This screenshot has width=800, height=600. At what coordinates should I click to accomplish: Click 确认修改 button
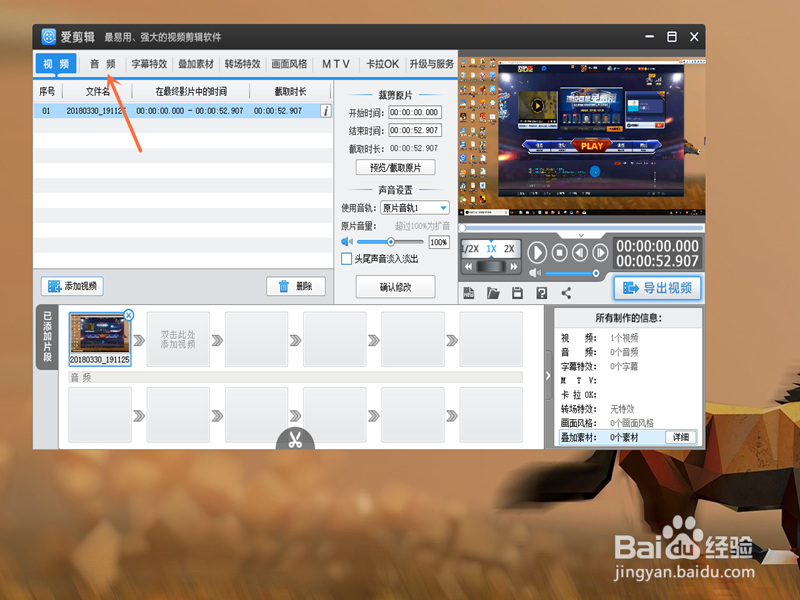pyautogui.click(x=395, y=287)
